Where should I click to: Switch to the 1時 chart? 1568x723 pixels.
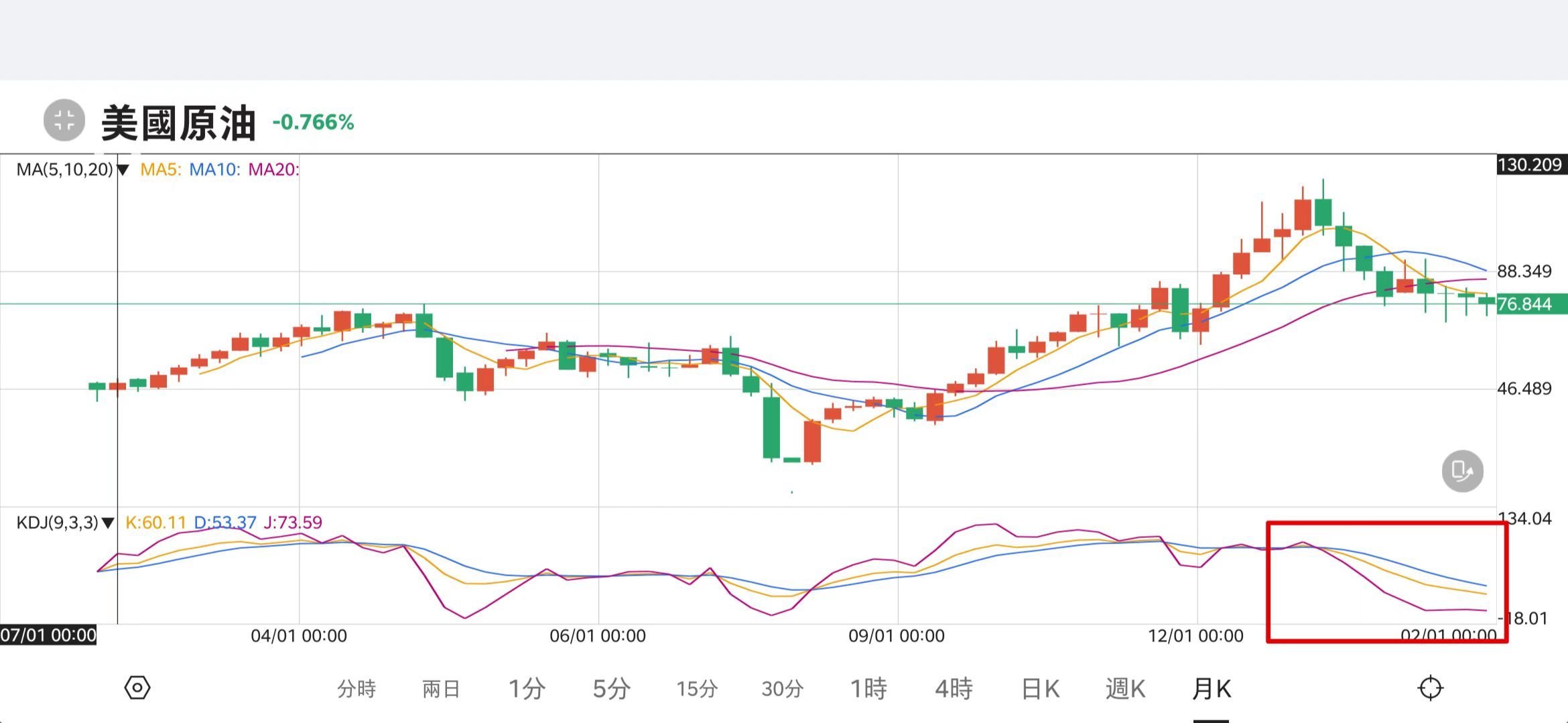[x=868, y=689]
